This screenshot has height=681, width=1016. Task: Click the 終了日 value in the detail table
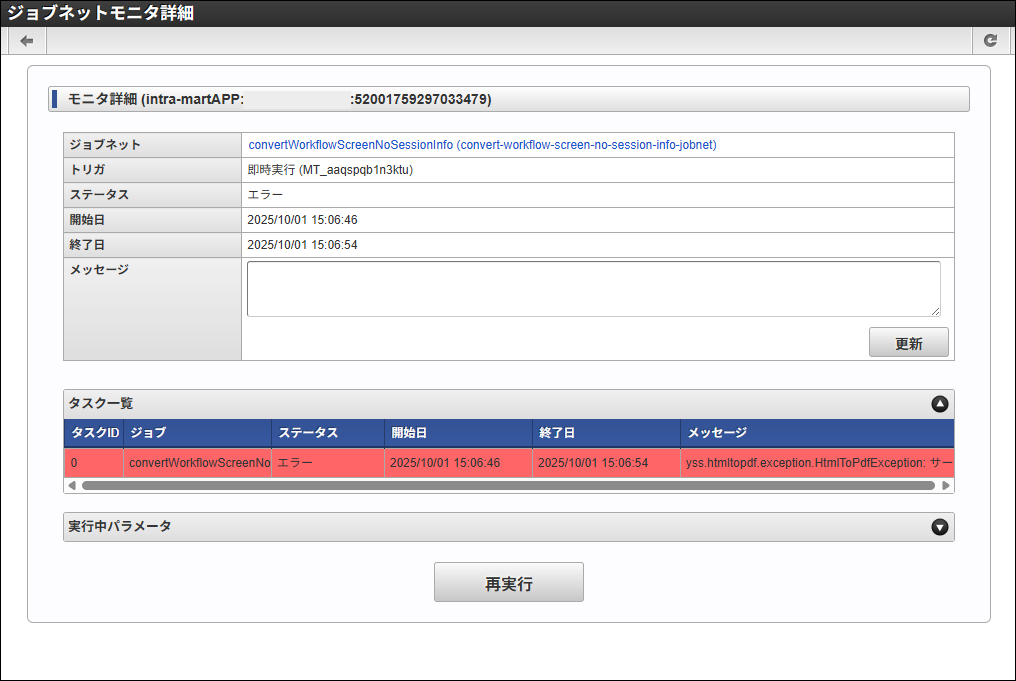302,245
